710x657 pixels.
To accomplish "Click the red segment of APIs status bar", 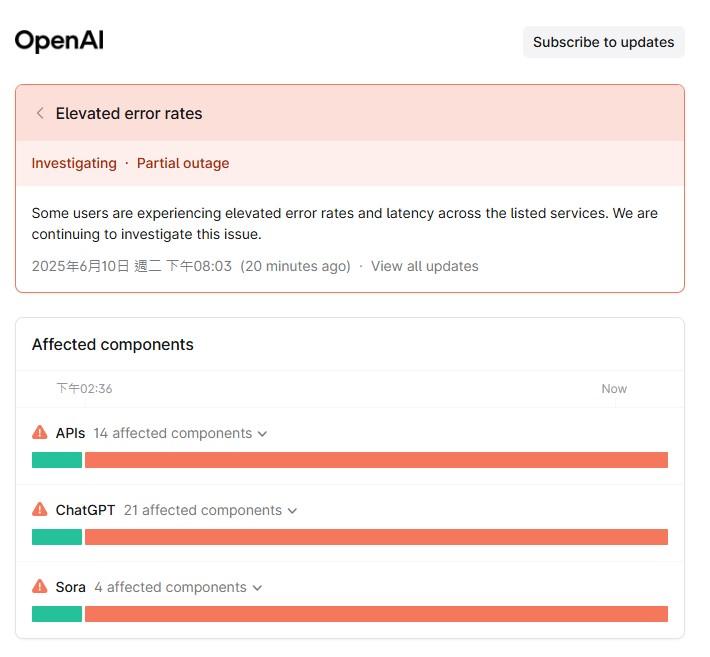I will pos(376,460).
